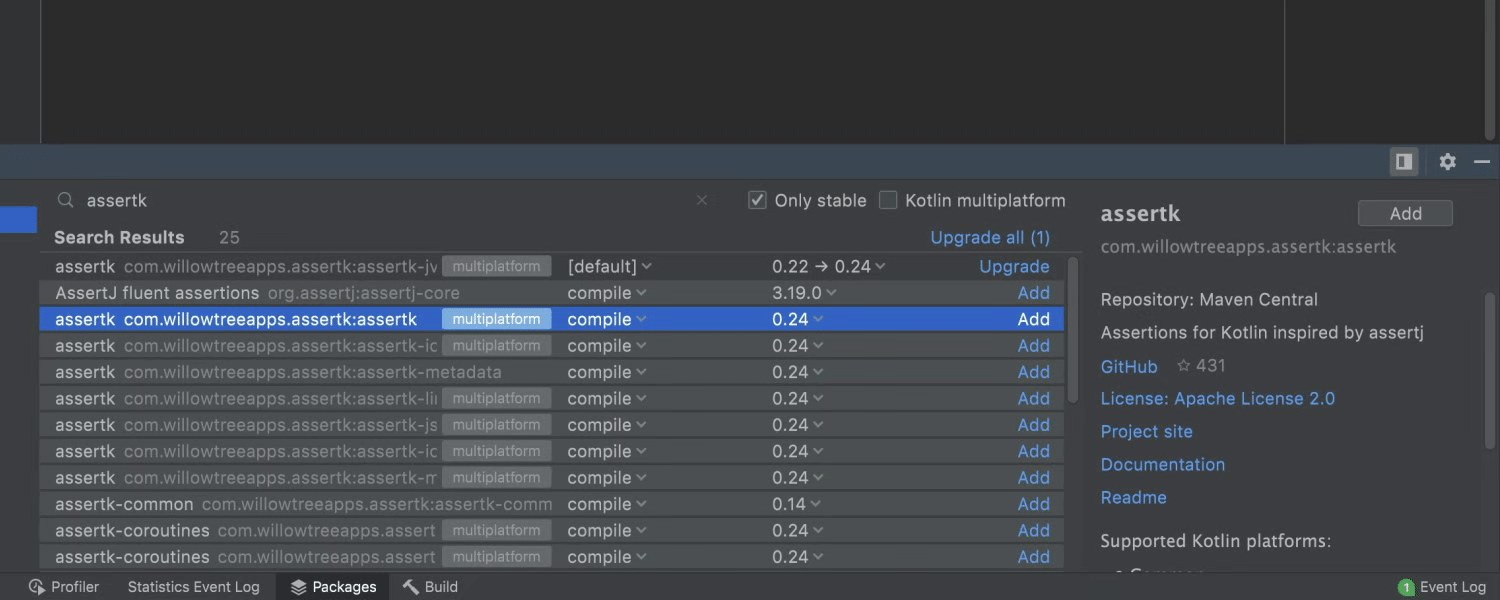Click the search results list scrollbar
The height and width of the screenshot is (600, 1500).
coord(1073,330)
